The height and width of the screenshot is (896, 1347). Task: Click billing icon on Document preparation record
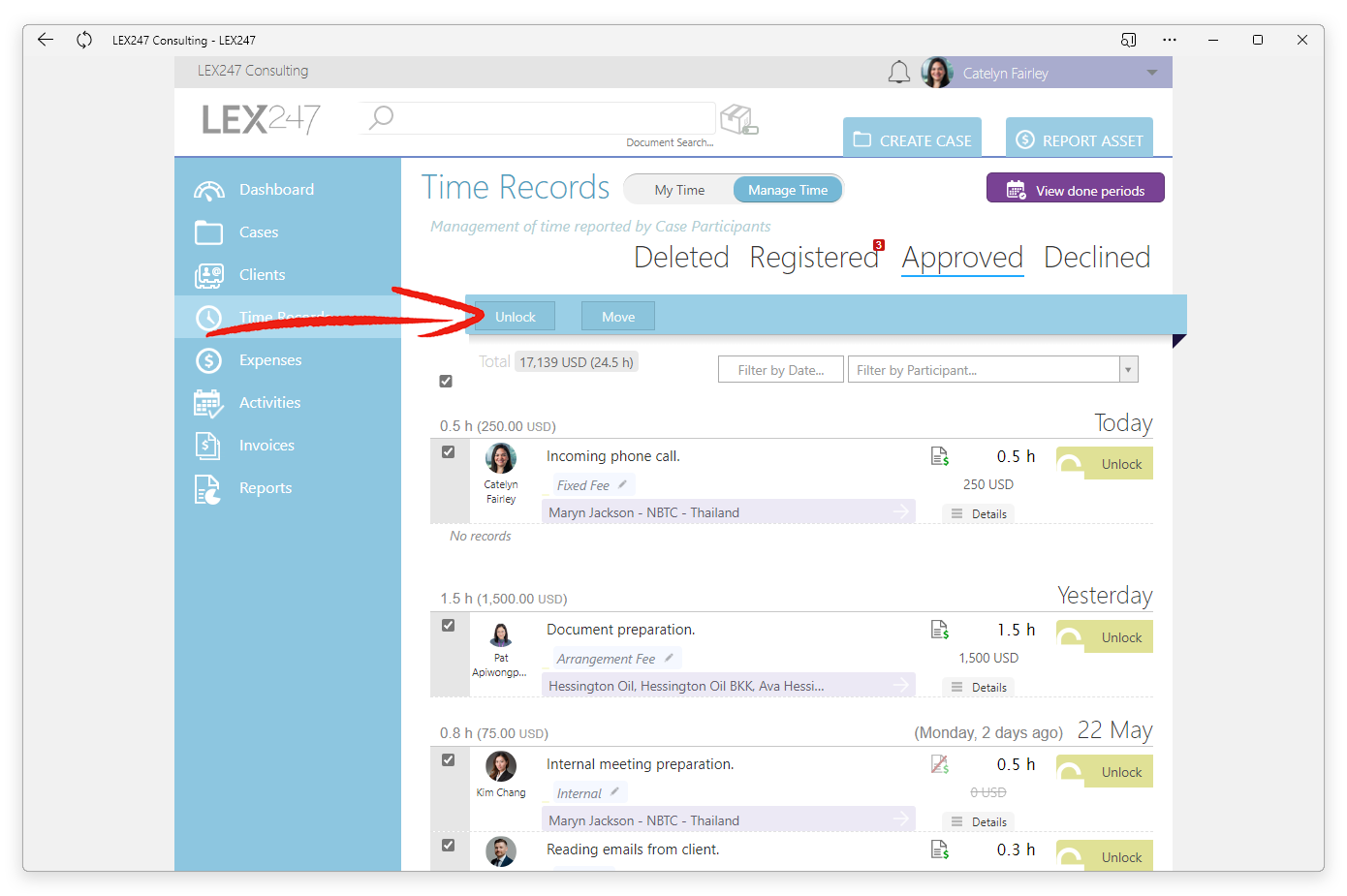pos(939,630)
